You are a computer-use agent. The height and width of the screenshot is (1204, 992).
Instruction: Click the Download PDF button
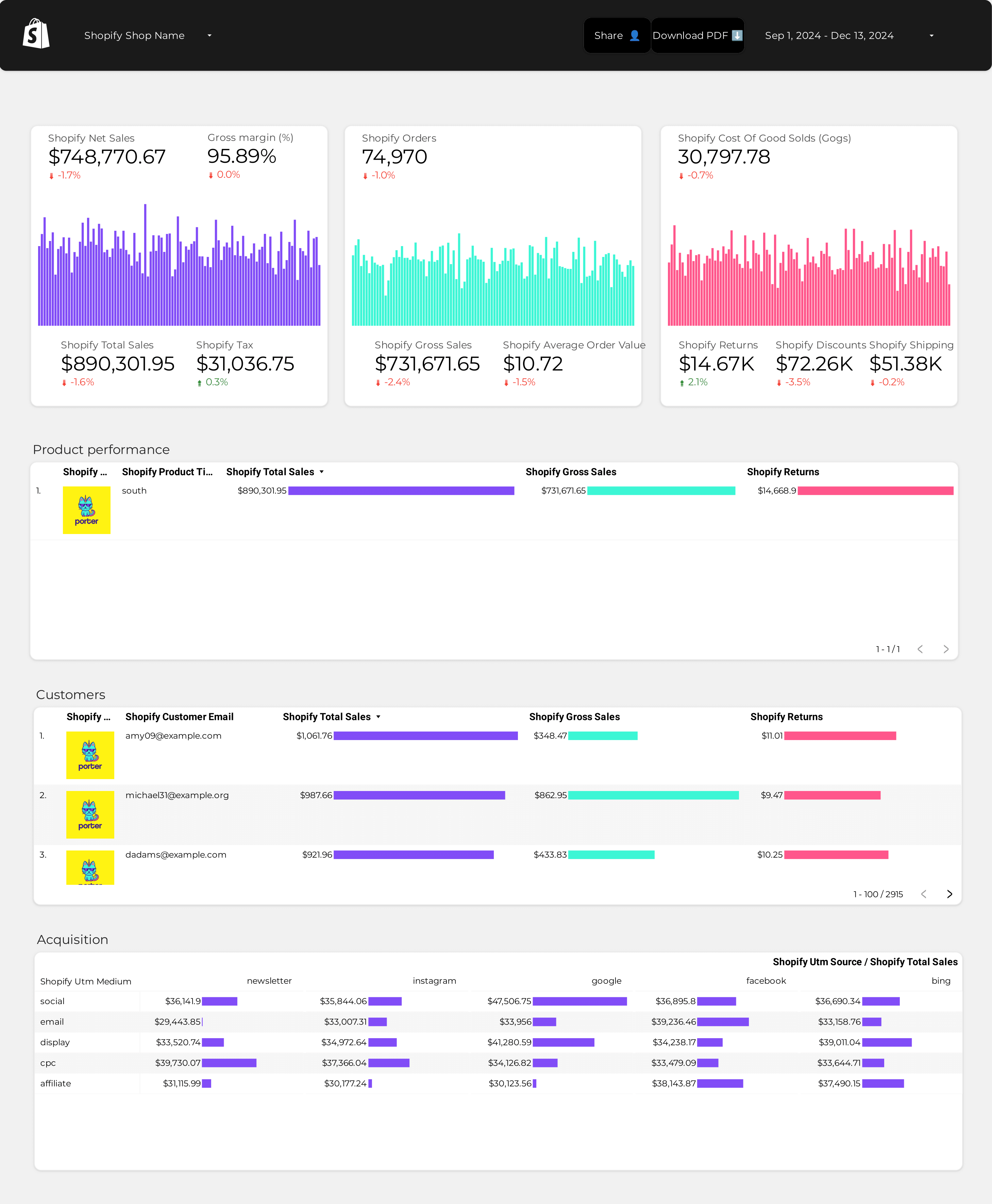[697, 35]
